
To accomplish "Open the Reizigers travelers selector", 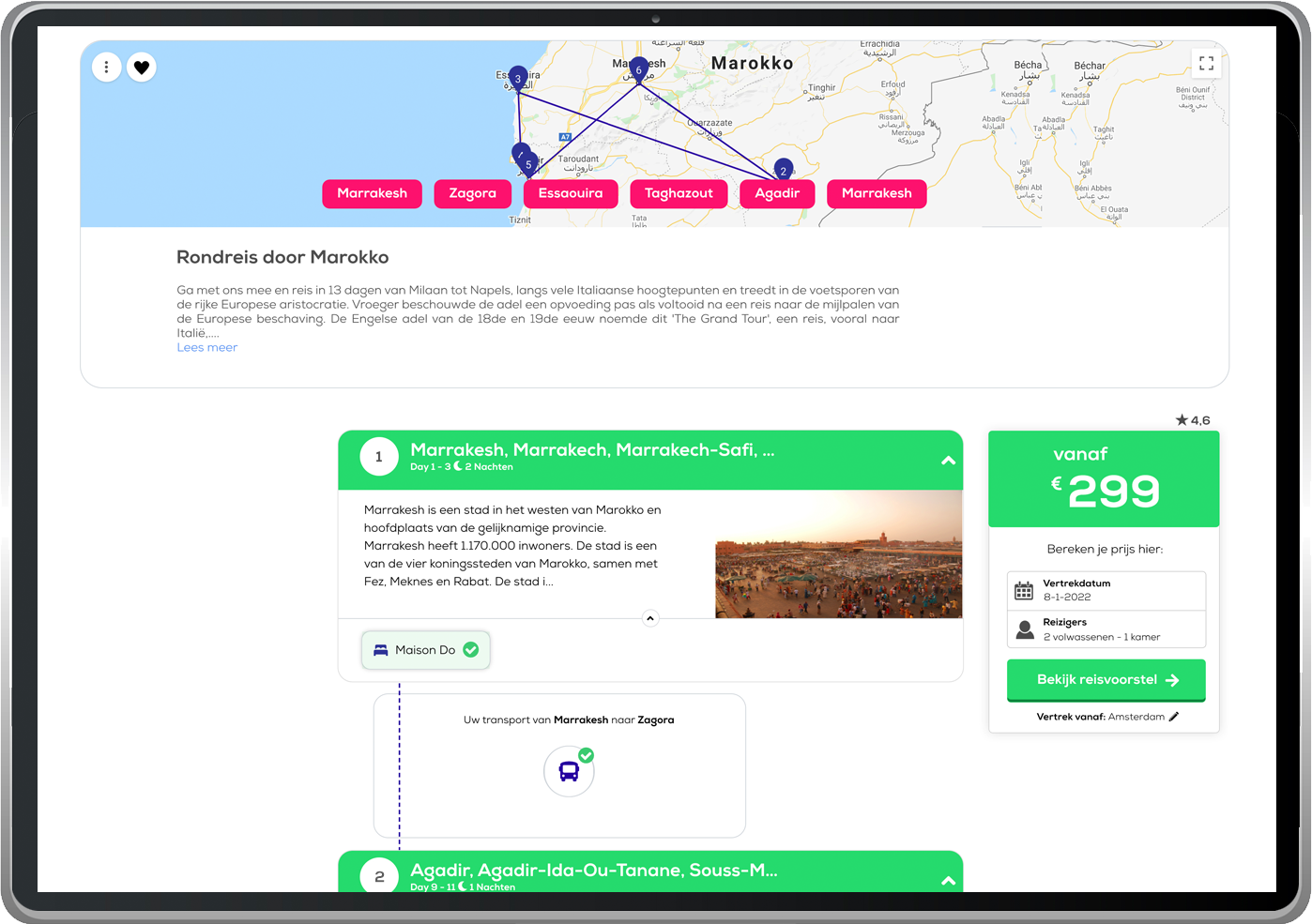I will (x=1106, y=629).
